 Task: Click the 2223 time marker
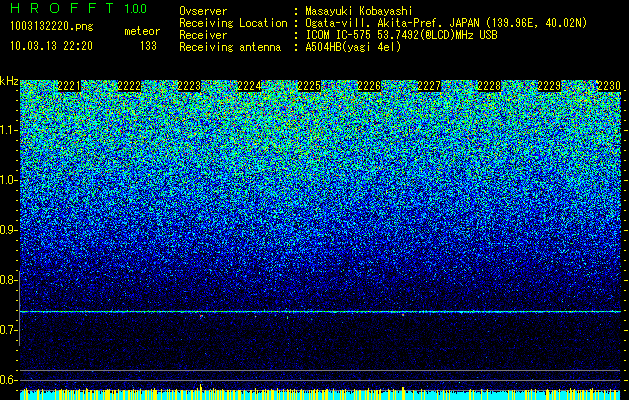point(189,86)
